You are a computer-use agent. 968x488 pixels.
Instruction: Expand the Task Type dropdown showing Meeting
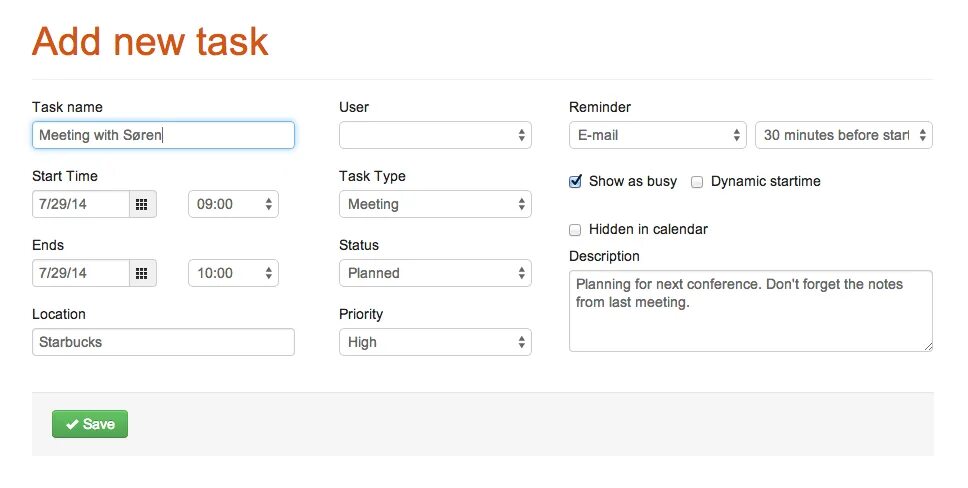coord(435,204)
